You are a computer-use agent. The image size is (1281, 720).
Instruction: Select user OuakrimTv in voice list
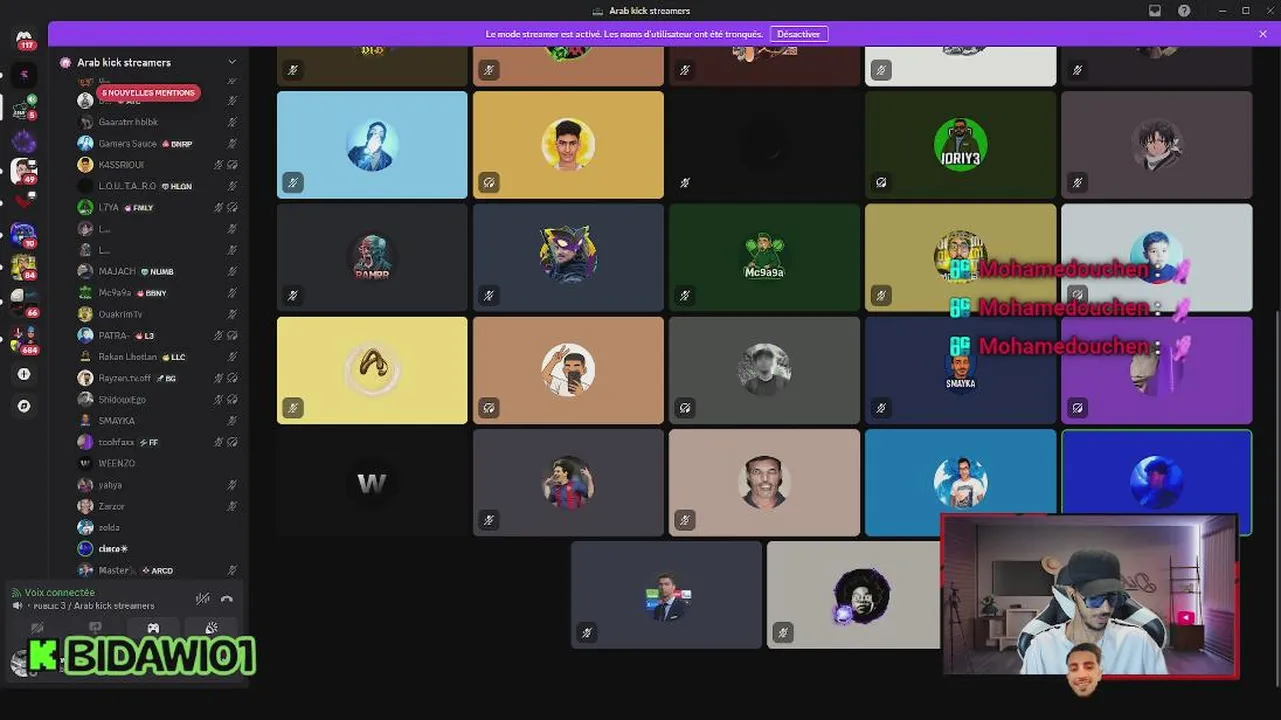coord(157,314)
